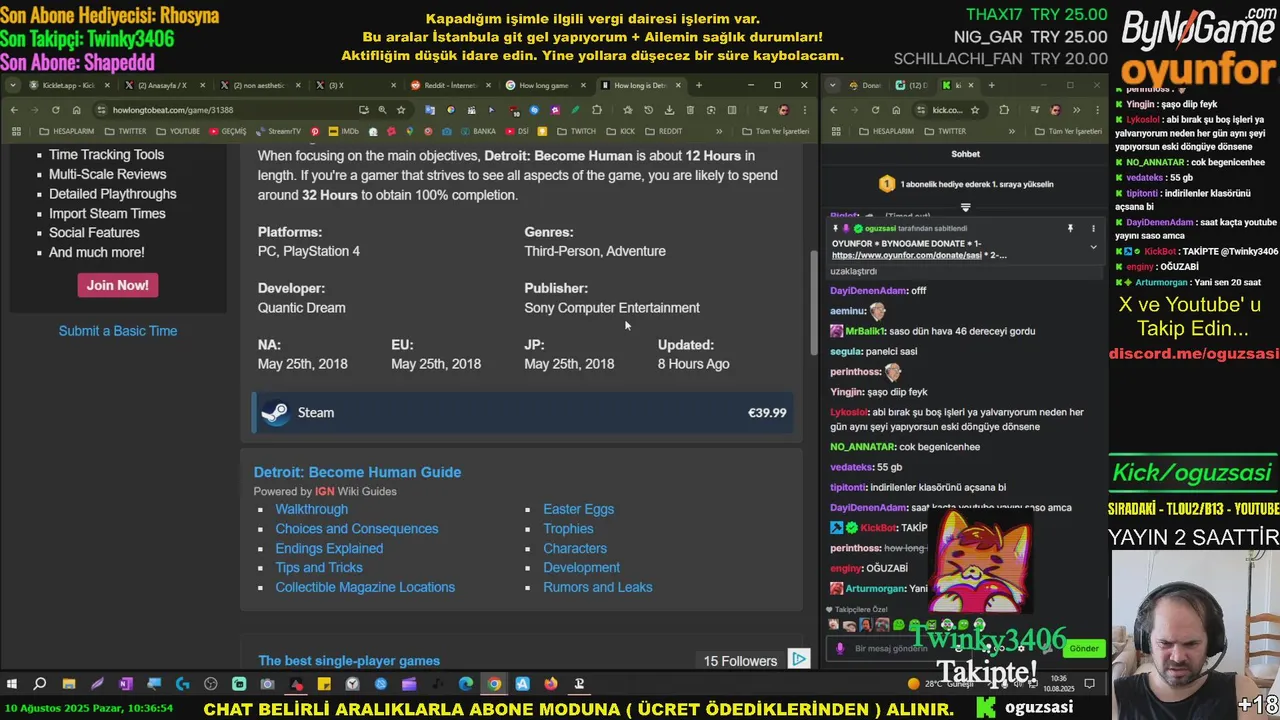The image size is (1280, 720).
Task: Open extensions puzzle icon in kick window
Action: (1004, 110)
